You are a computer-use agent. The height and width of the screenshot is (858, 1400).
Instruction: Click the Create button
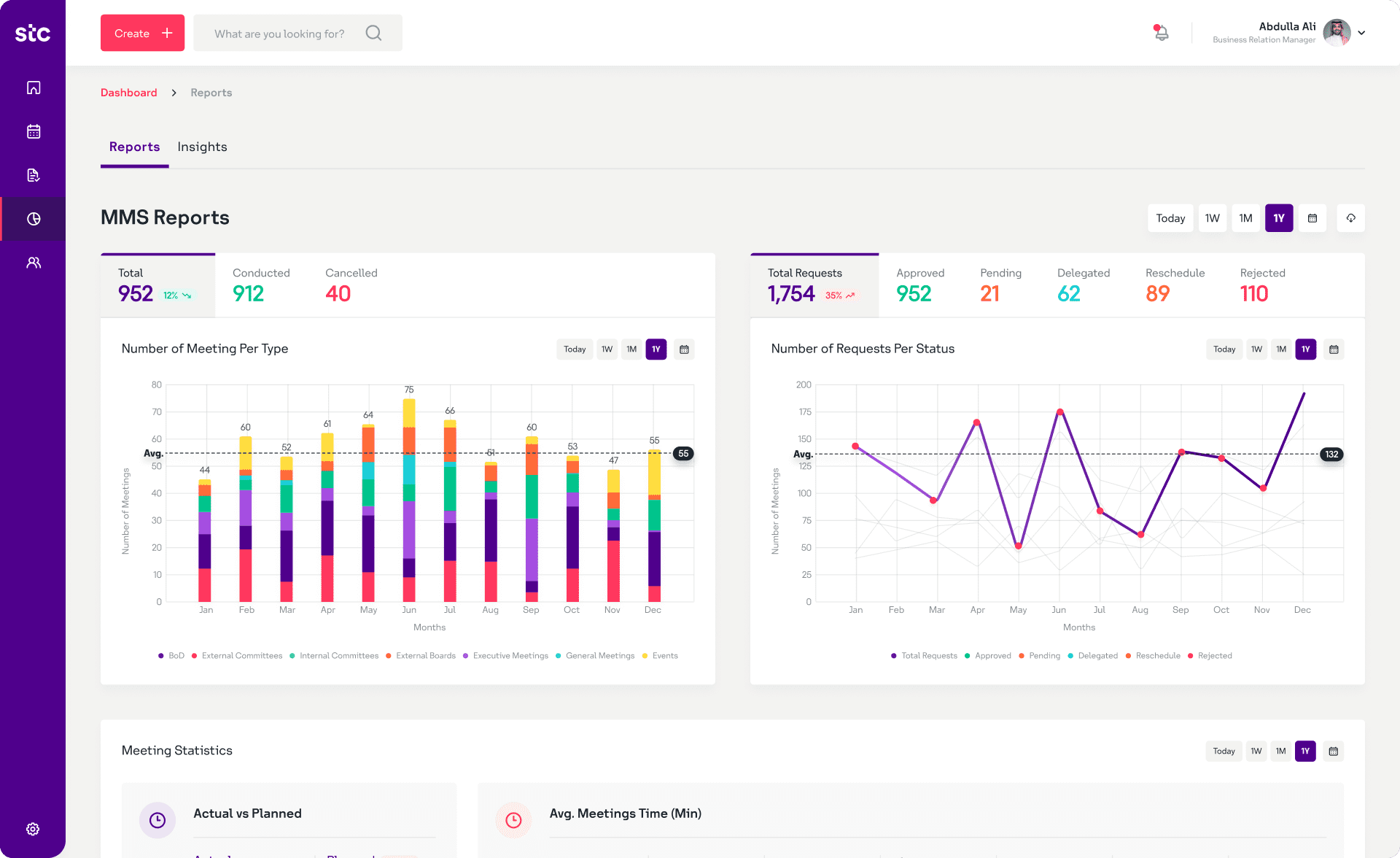(142, 33)
